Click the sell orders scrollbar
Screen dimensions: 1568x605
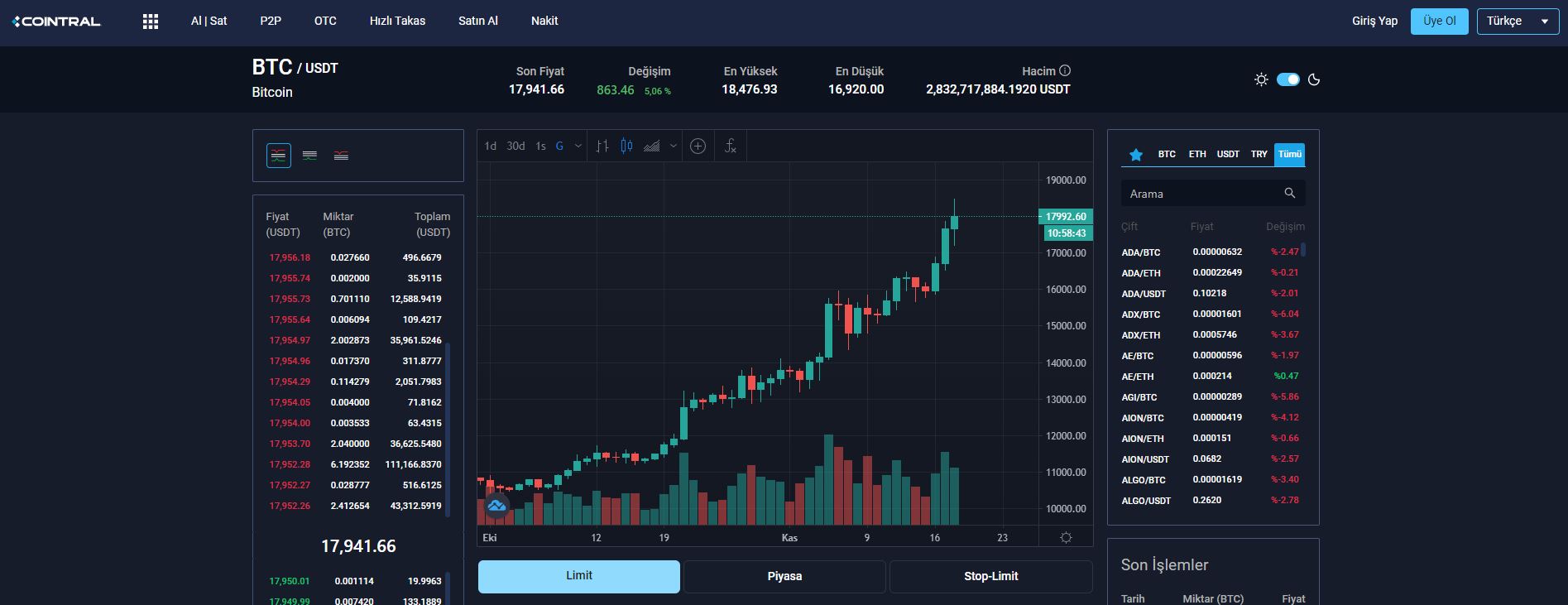pos(448,430)
